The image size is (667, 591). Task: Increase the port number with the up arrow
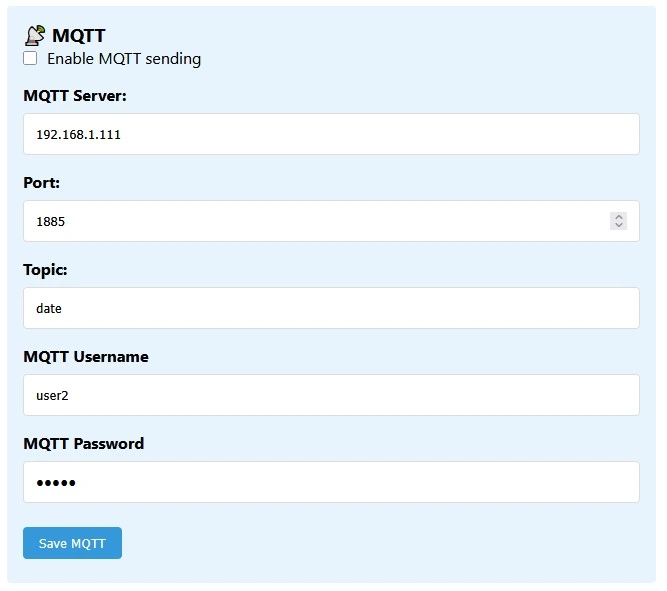click(619, 216)
